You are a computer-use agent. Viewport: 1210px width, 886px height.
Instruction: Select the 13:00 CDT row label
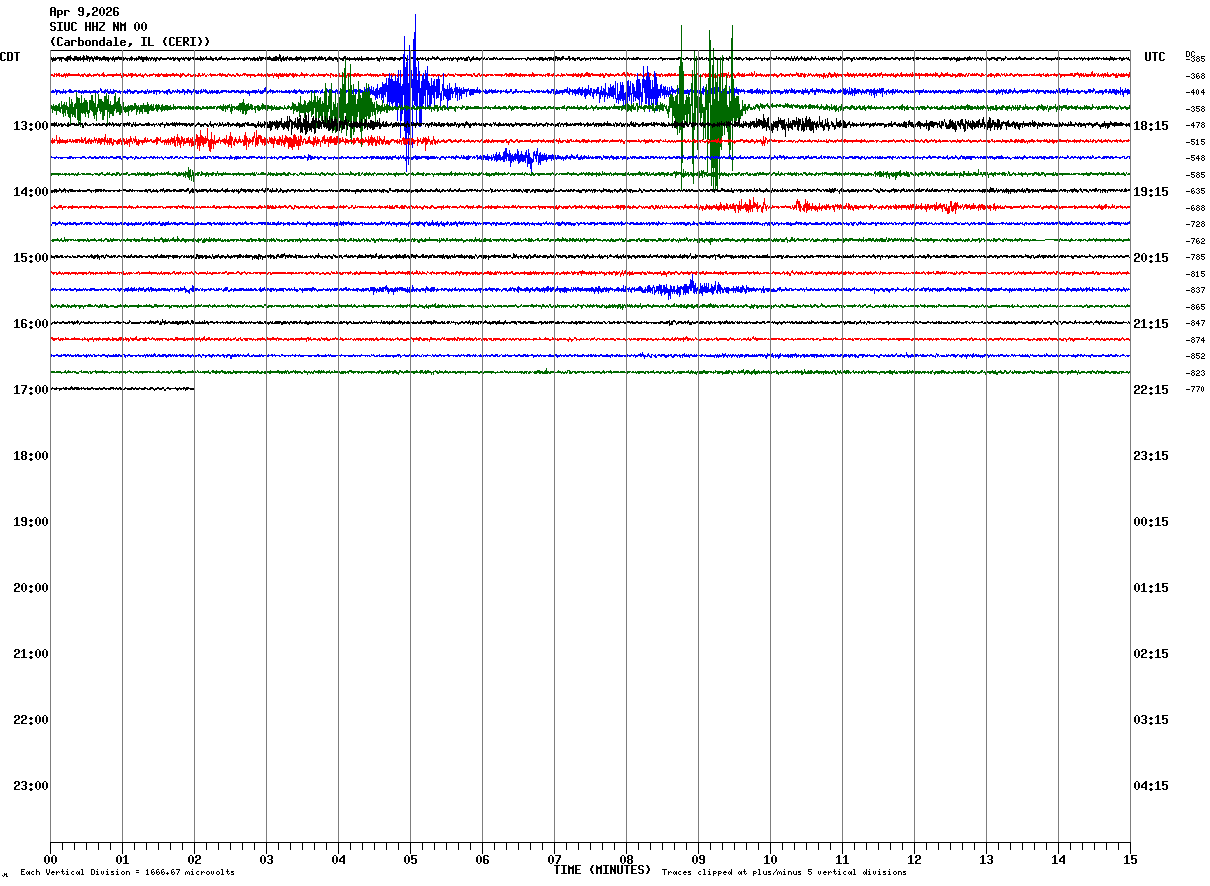[x=31, y=126]
